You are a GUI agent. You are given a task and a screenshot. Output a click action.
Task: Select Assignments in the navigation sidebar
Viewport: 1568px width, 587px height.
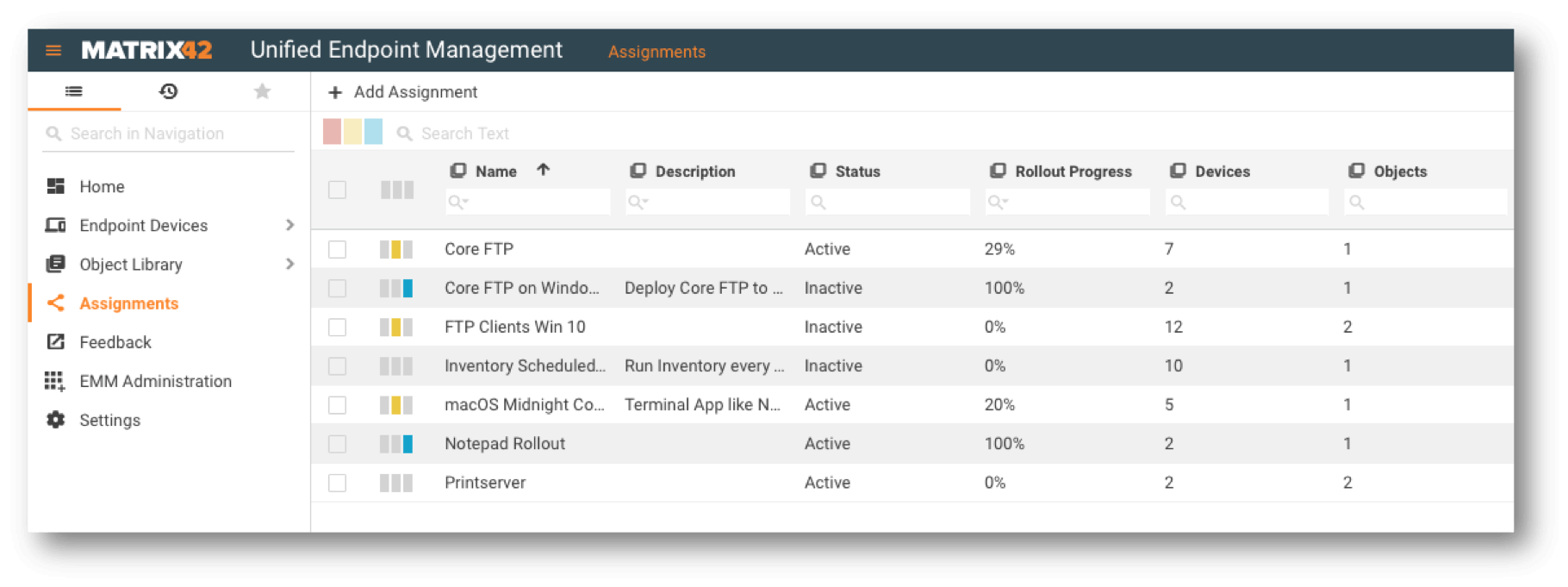(x=128, y=303)
